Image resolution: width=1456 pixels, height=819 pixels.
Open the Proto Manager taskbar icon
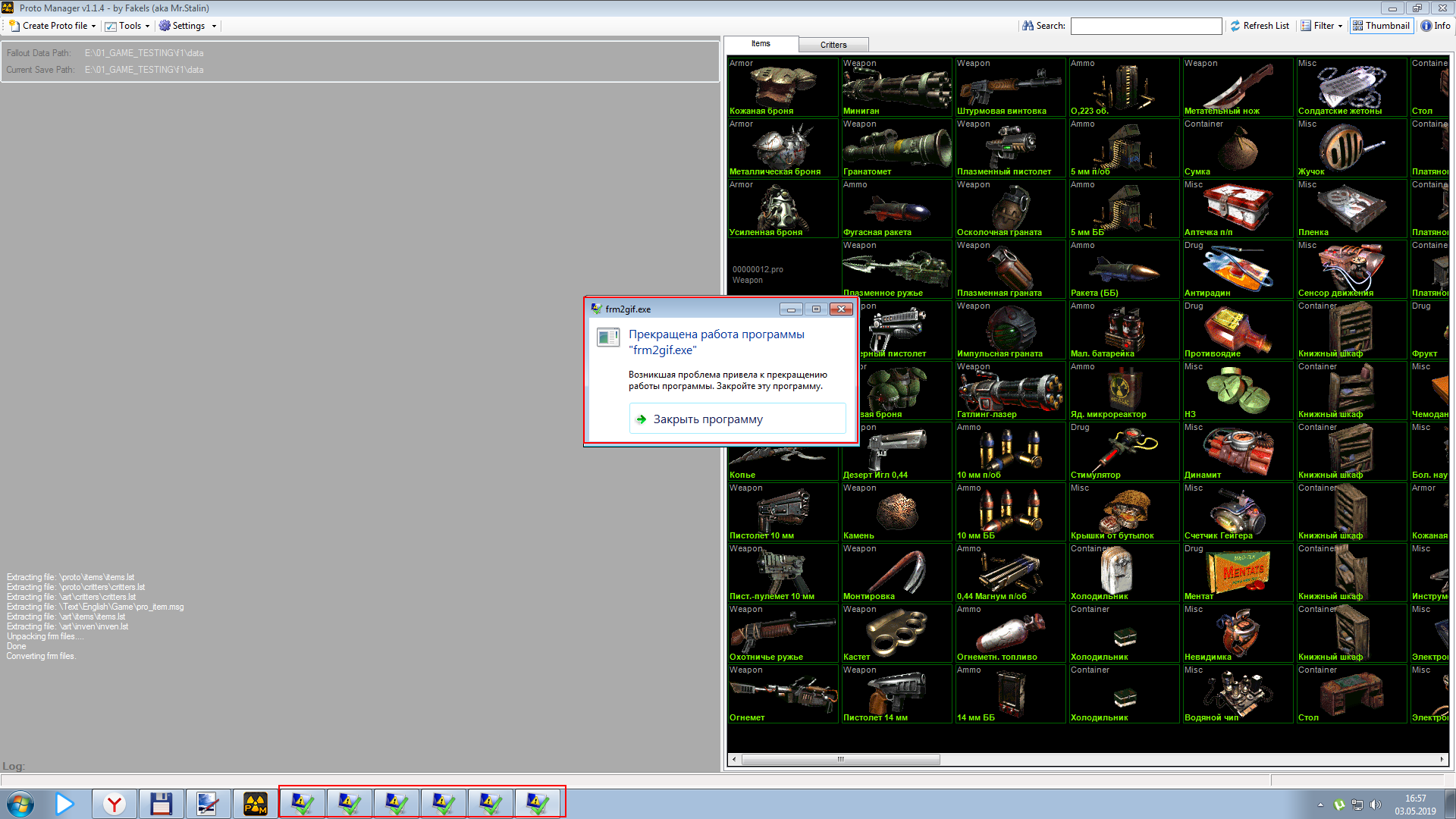pyautogui.click(x=256, y=804)
